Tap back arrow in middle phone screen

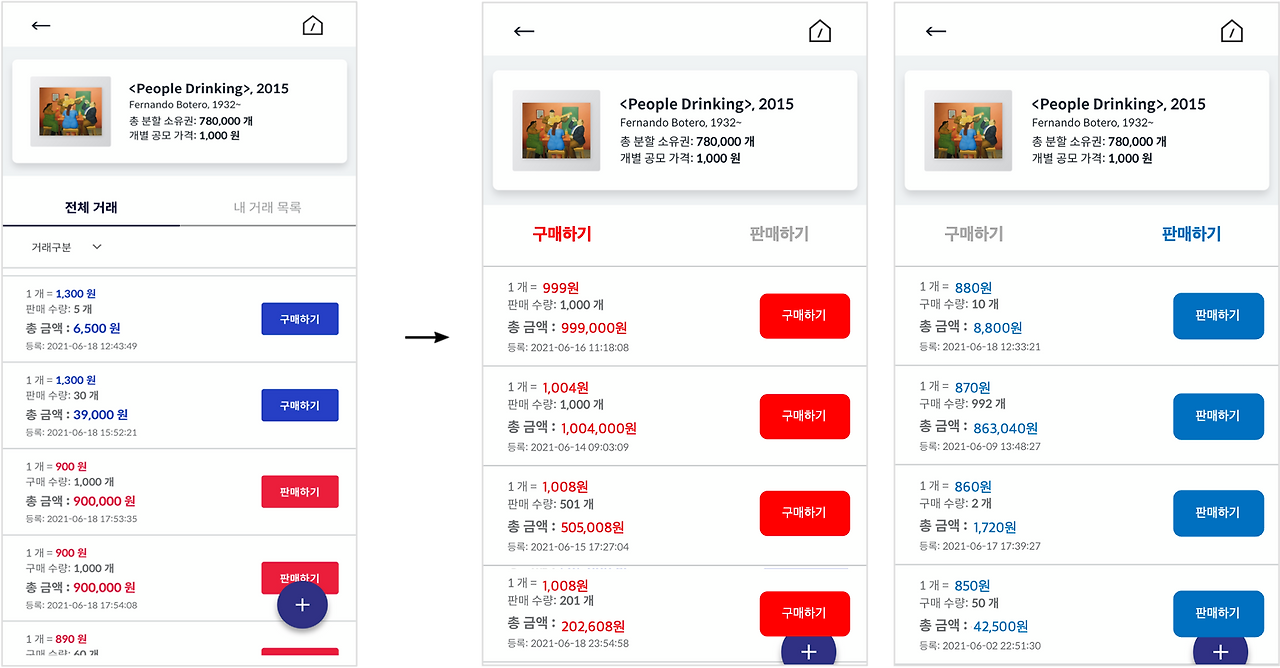(524, 31)
